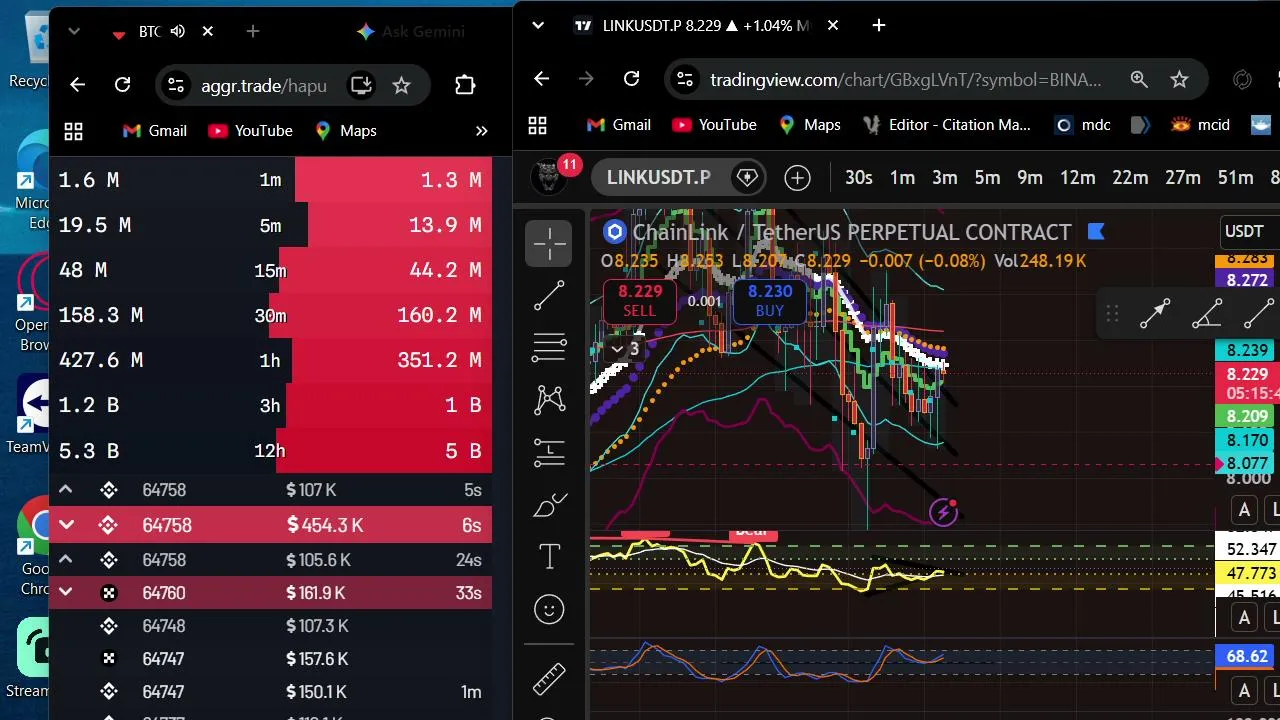
Task: Select the 30s chart timeframe
Action: tap(859, 178)
